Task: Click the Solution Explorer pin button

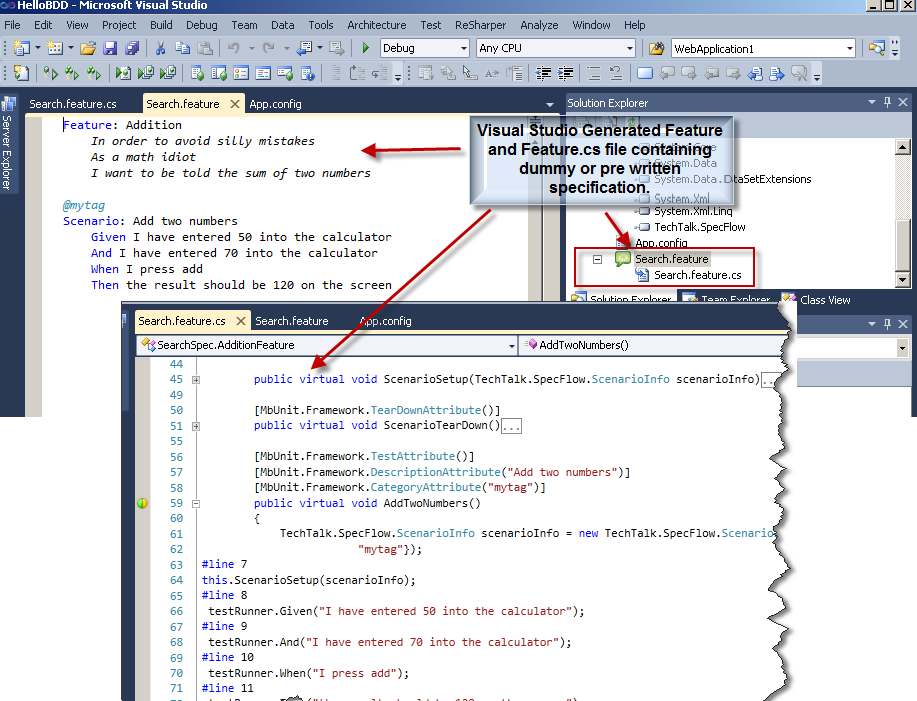Action: [887, 102]
